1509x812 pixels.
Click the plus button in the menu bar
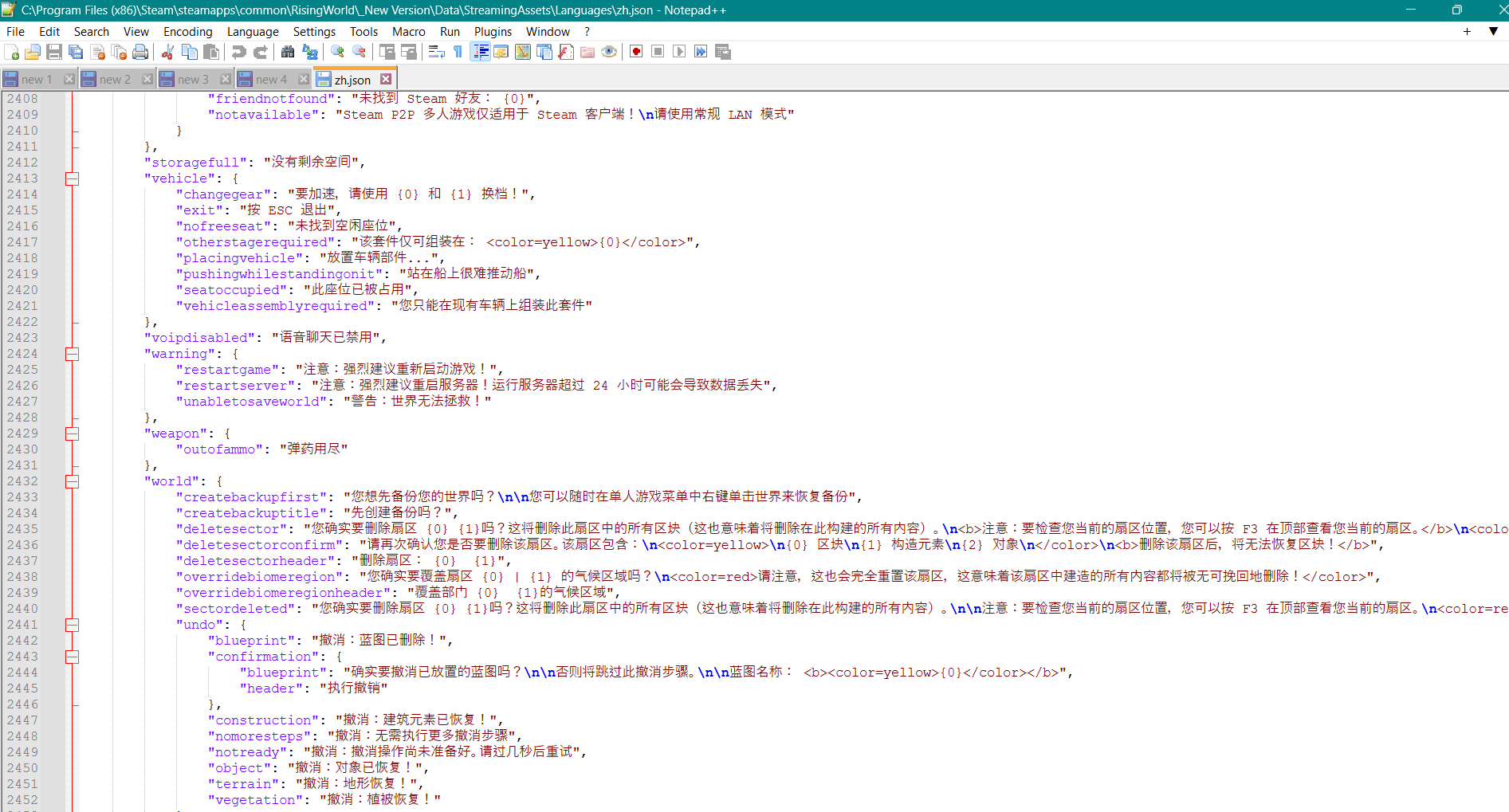[1467, 32]
